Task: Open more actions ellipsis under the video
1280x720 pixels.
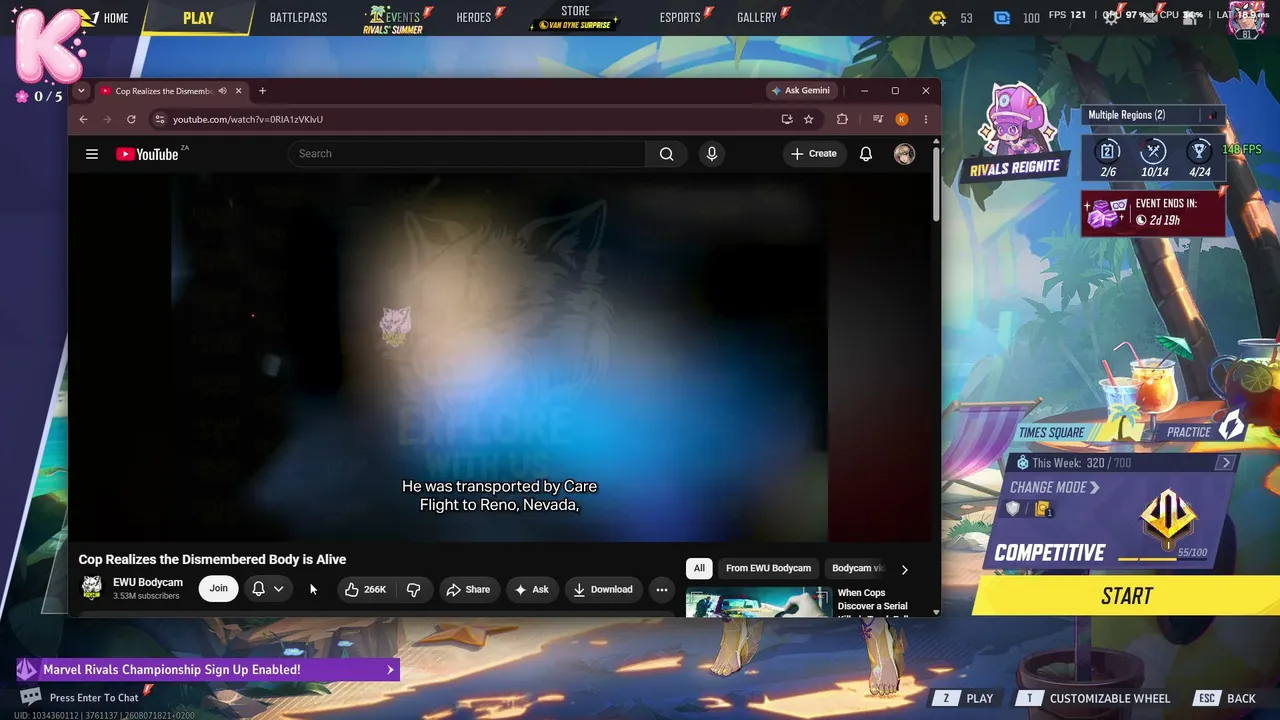Action: (661, 589)
